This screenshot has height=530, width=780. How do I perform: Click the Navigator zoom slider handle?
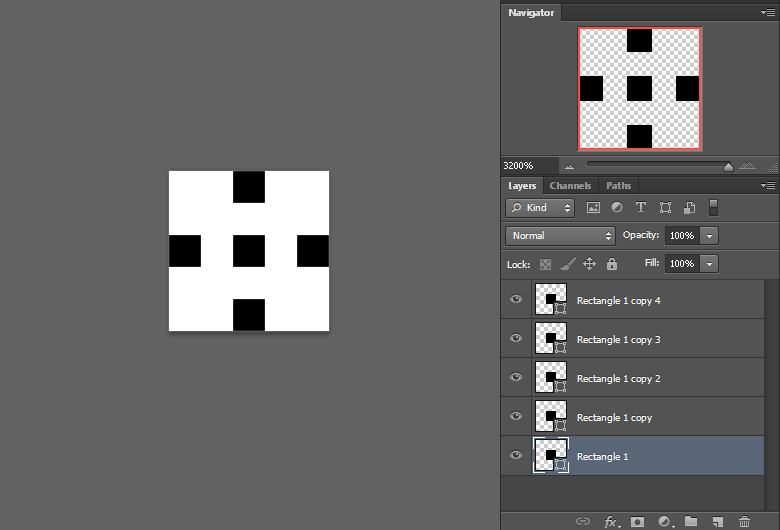728,166
